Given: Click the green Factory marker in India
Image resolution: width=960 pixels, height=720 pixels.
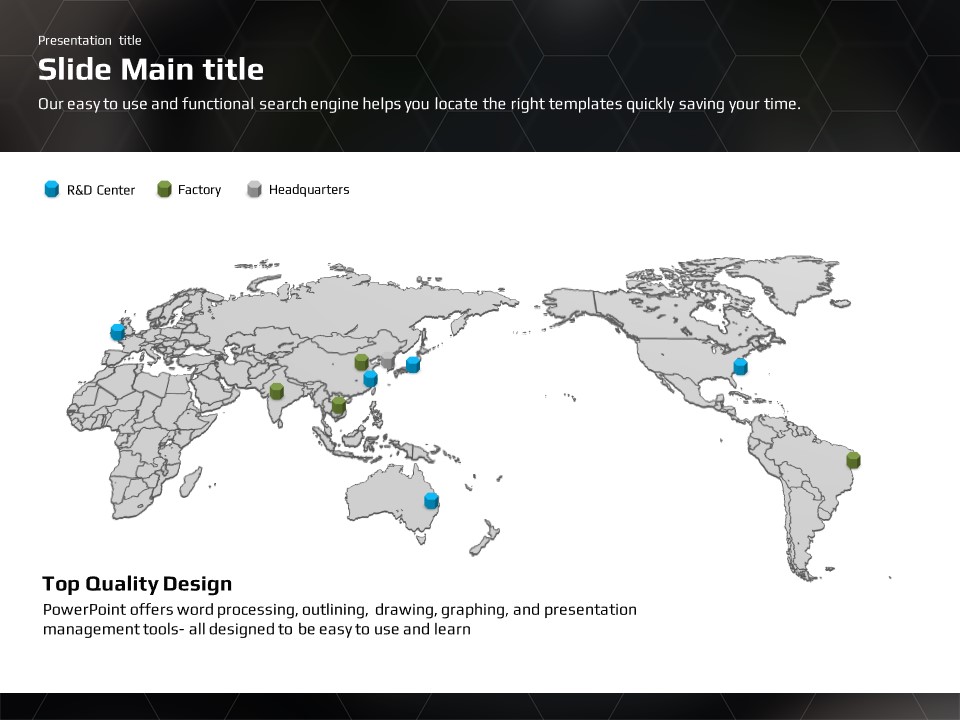Looking at the screenshot, I should pos(276,391).
